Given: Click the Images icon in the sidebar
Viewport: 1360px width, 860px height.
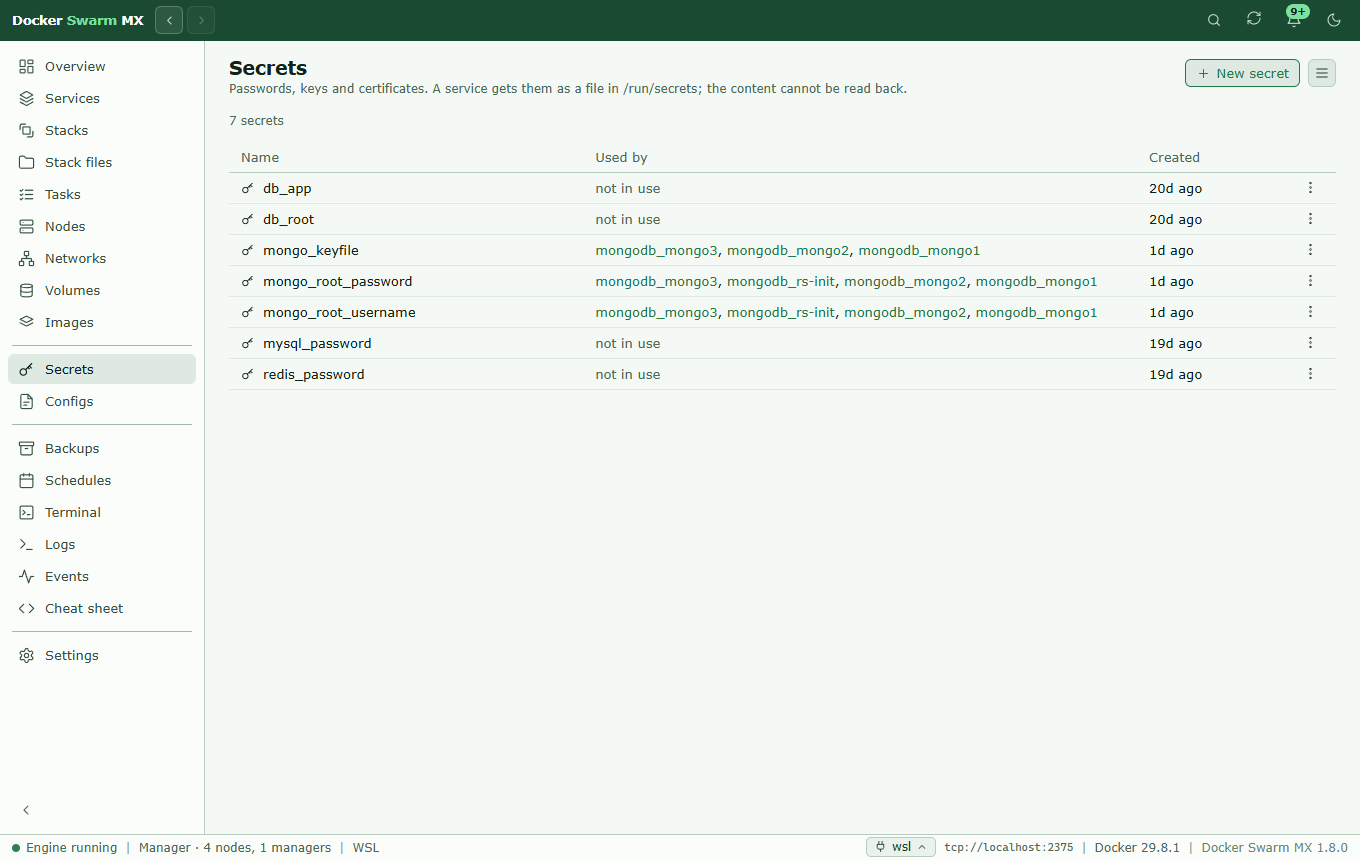Looking at the screenshot, I should pyautogui.click(x=27, y=322).
